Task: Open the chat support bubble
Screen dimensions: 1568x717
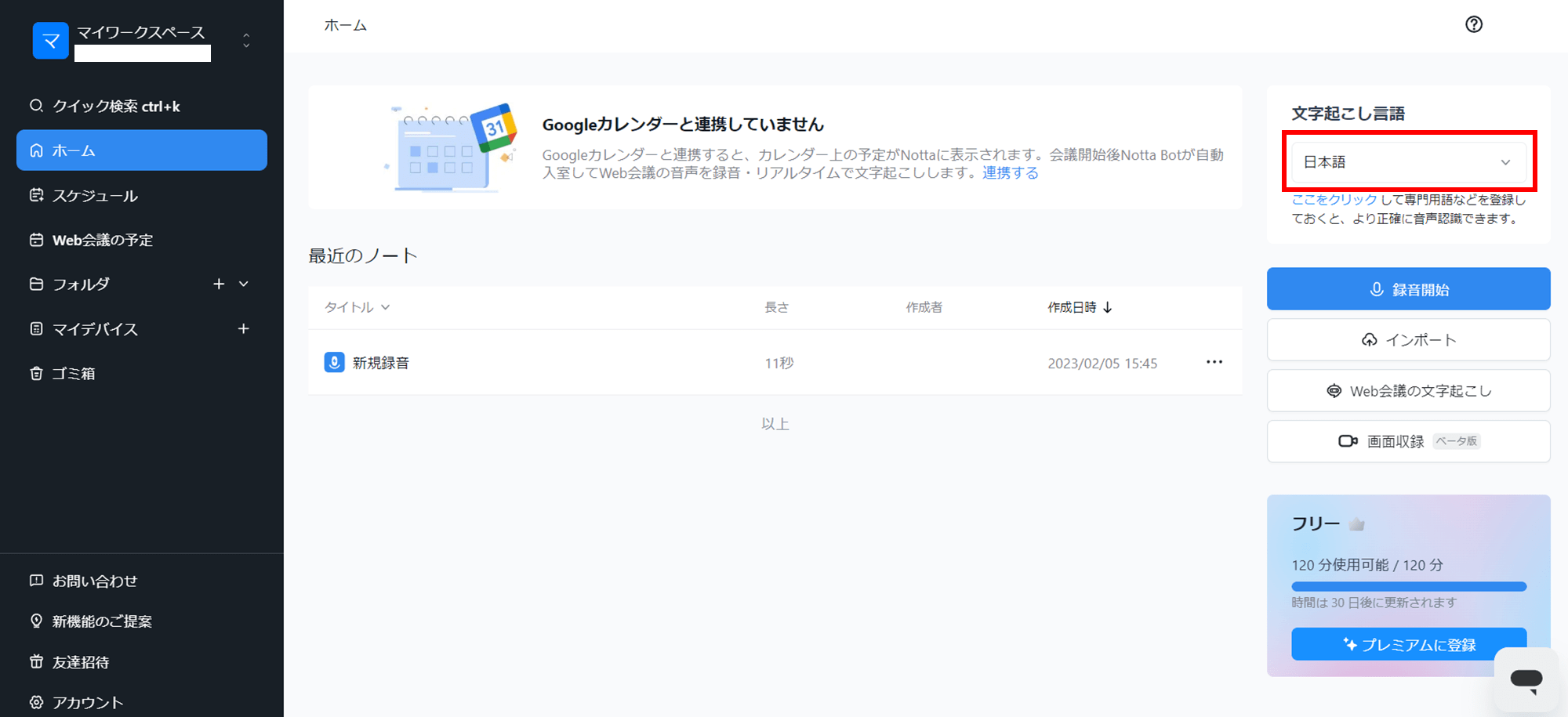Action: (1526, 679)
